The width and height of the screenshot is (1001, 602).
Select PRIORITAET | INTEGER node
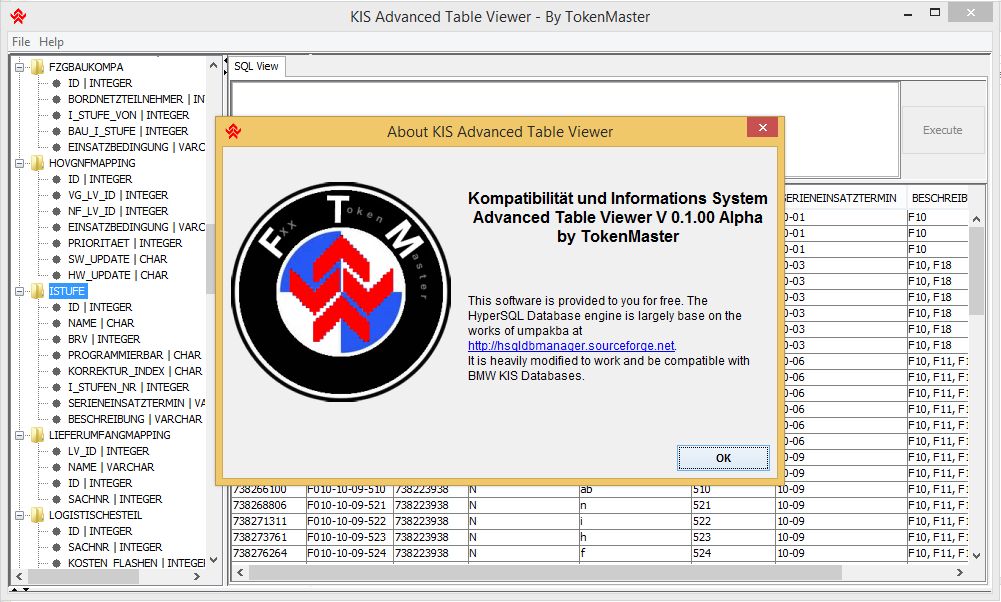[x=125, y=243]
